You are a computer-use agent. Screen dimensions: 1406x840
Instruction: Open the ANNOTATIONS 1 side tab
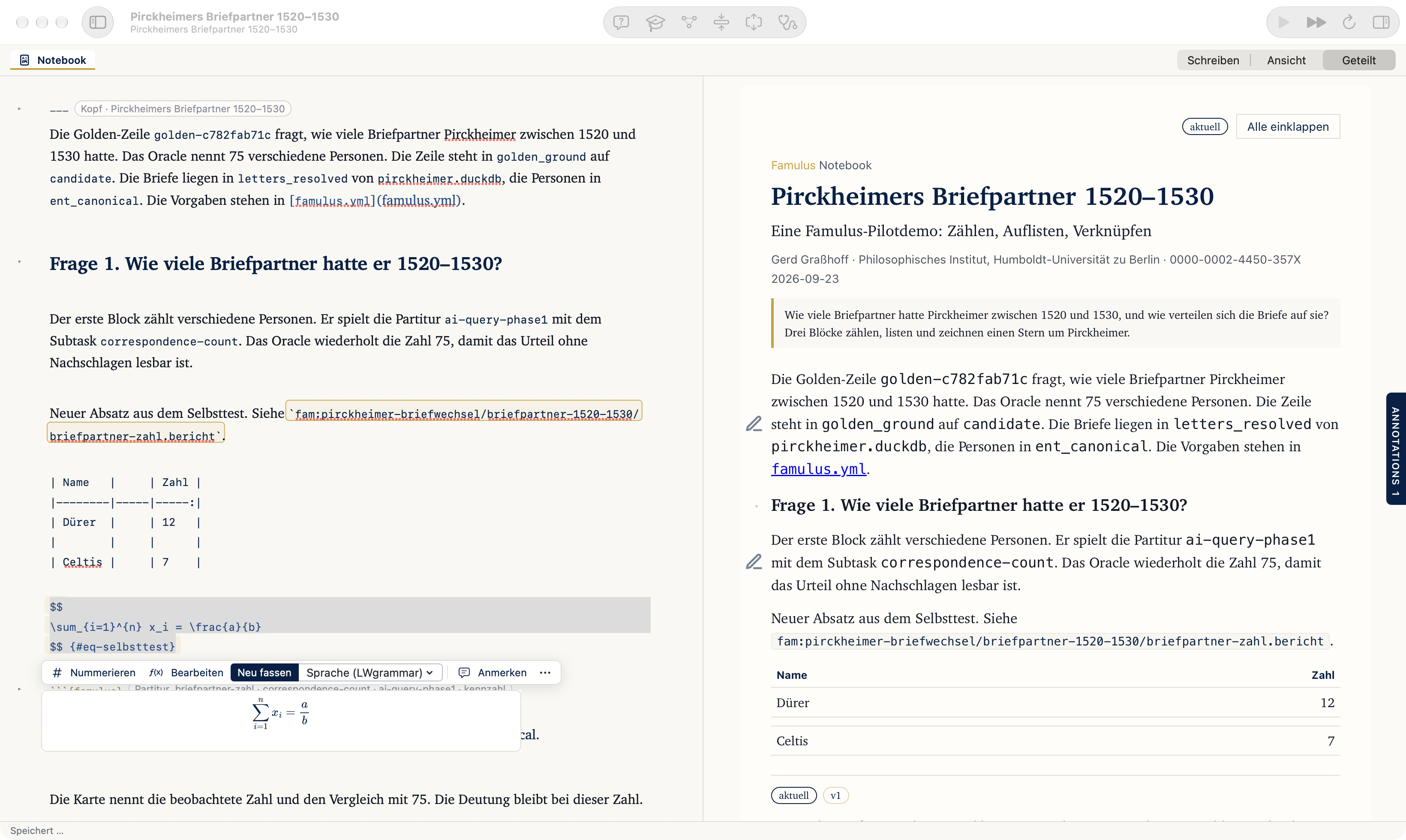(1395, 448)
